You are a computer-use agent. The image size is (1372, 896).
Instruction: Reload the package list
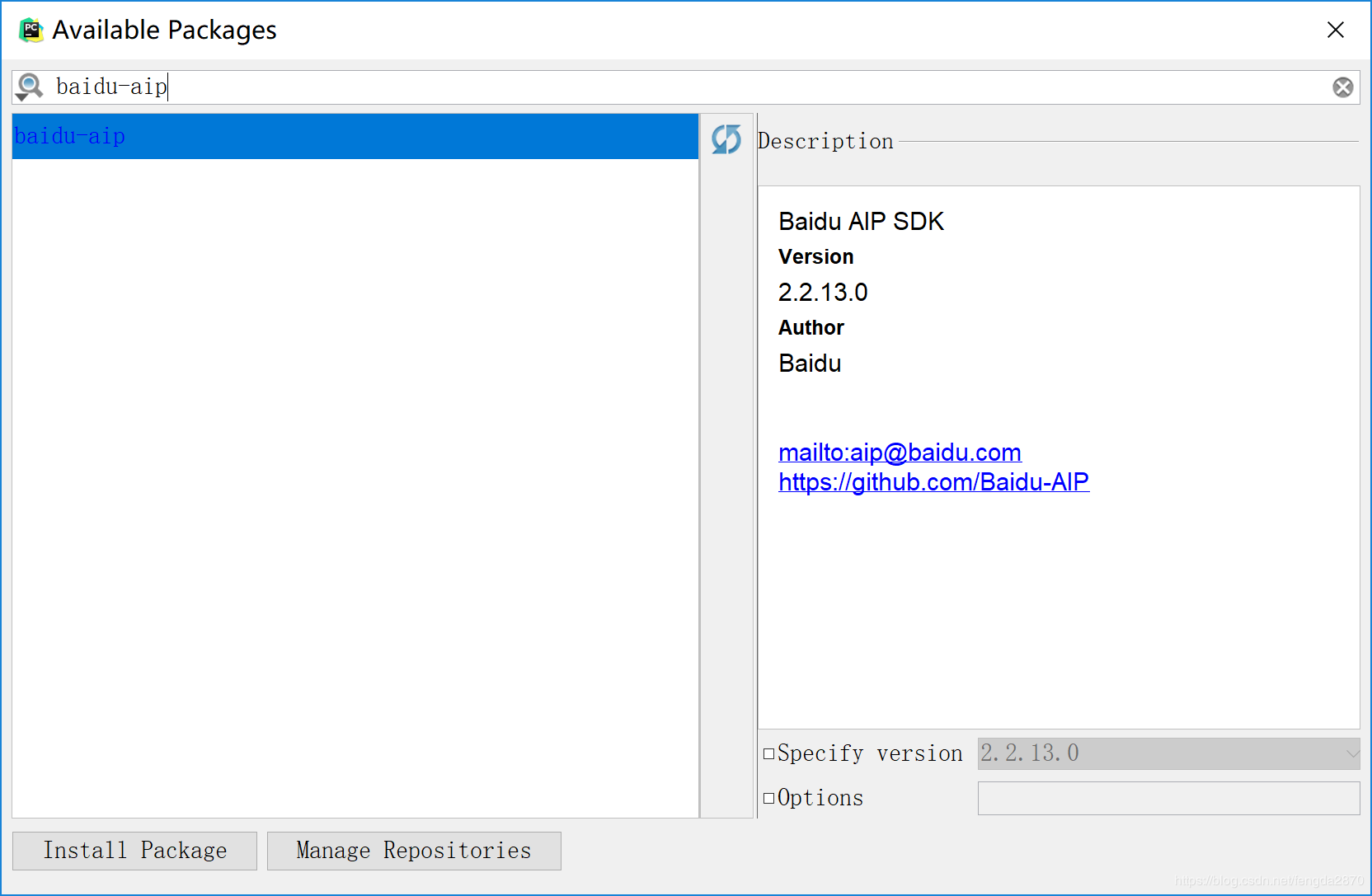point(726,139)
